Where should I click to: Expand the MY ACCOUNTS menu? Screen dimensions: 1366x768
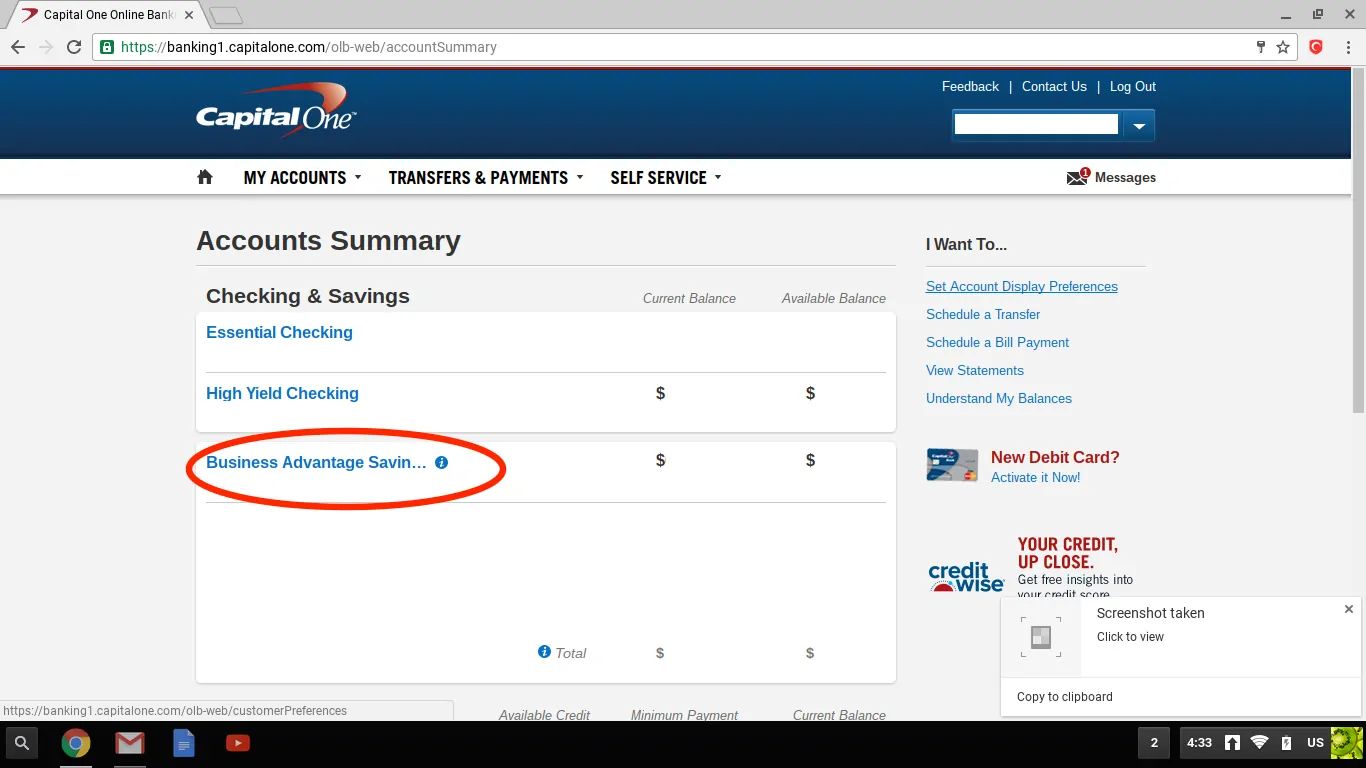(x=302, y=177)
